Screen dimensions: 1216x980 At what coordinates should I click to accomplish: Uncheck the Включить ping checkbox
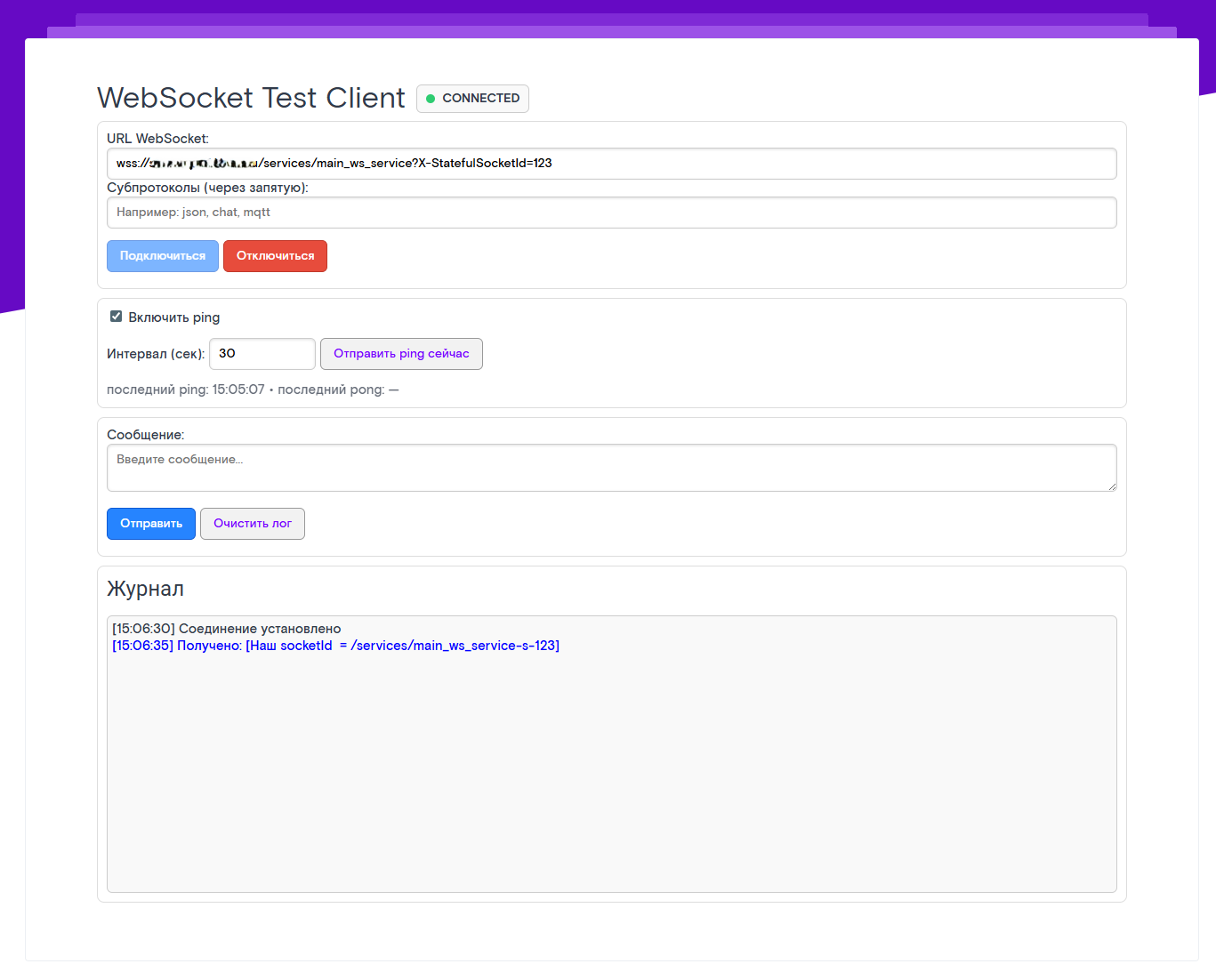point(116,317)
